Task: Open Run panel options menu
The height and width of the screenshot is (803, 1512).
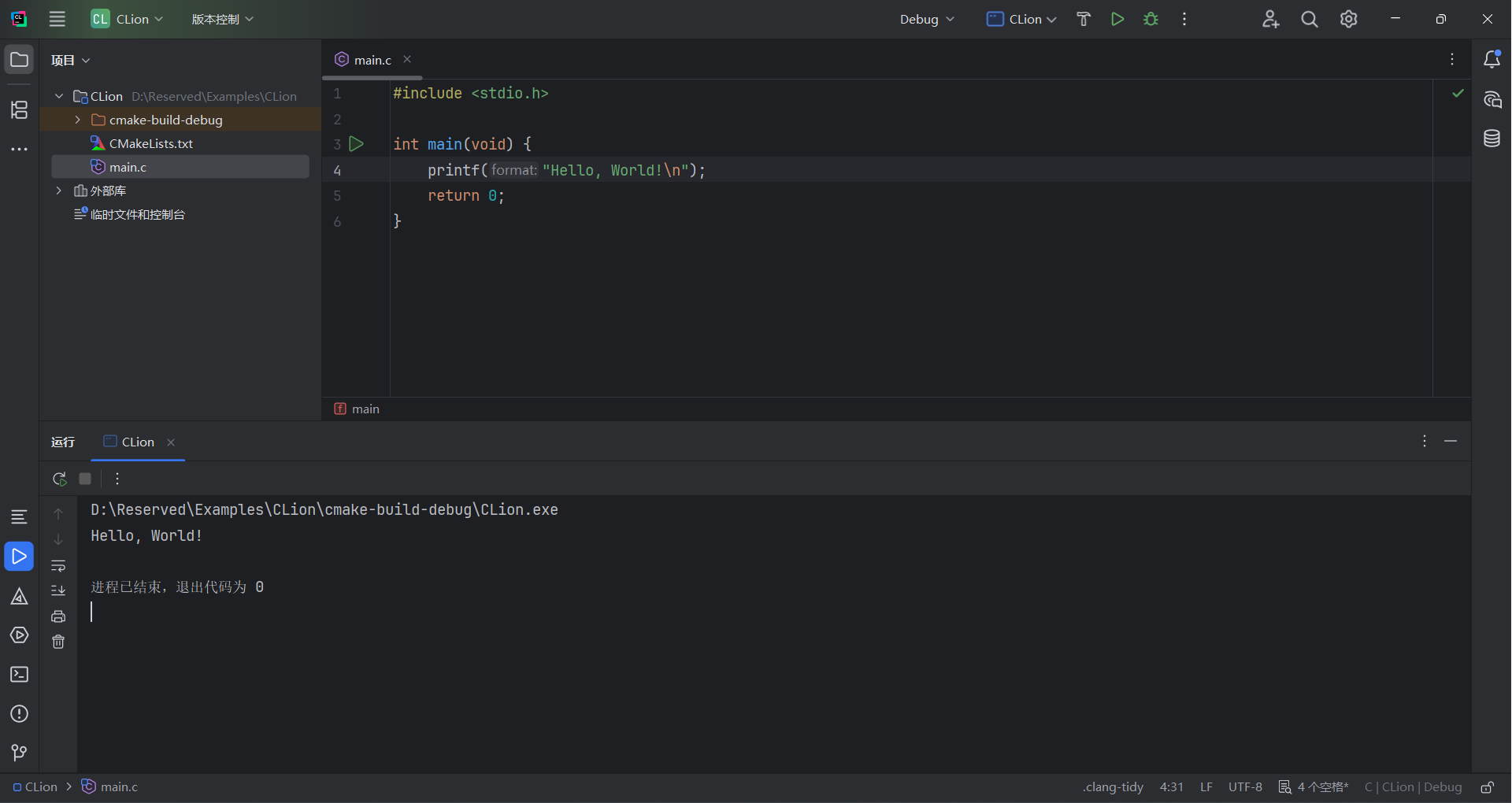Action: tap(1425, 442)
